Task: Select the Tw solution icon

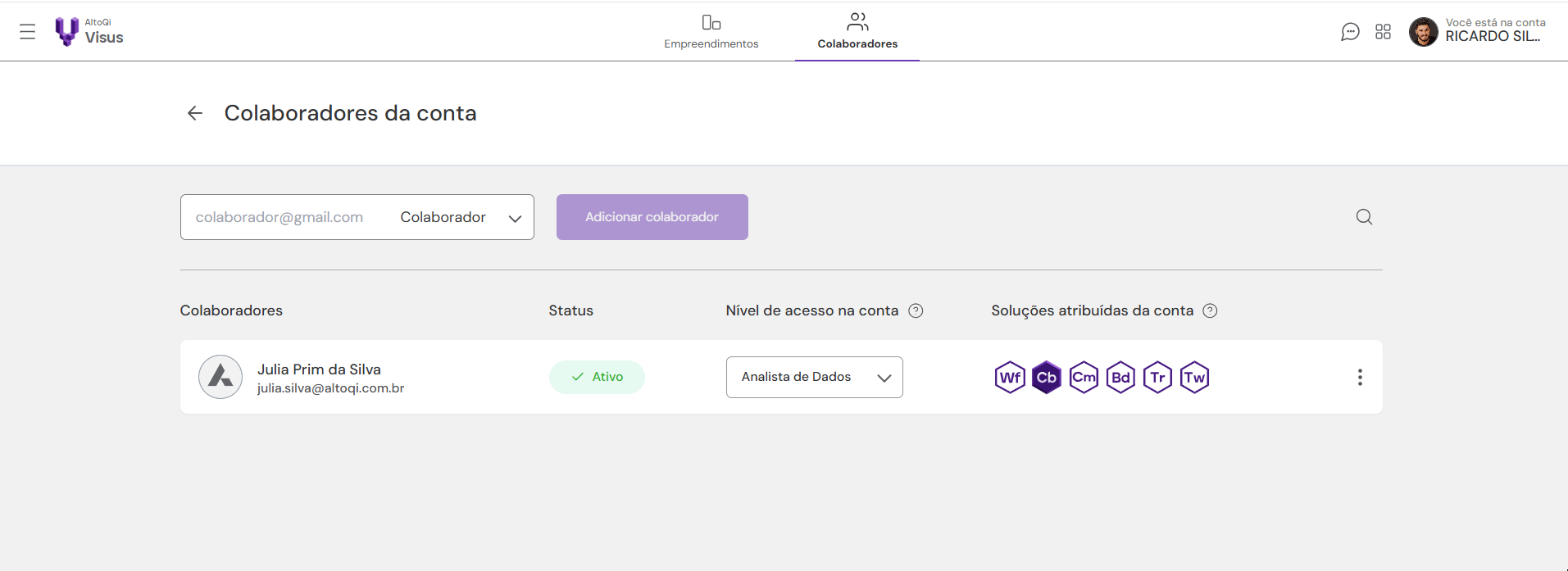Action: (1194, 378)
